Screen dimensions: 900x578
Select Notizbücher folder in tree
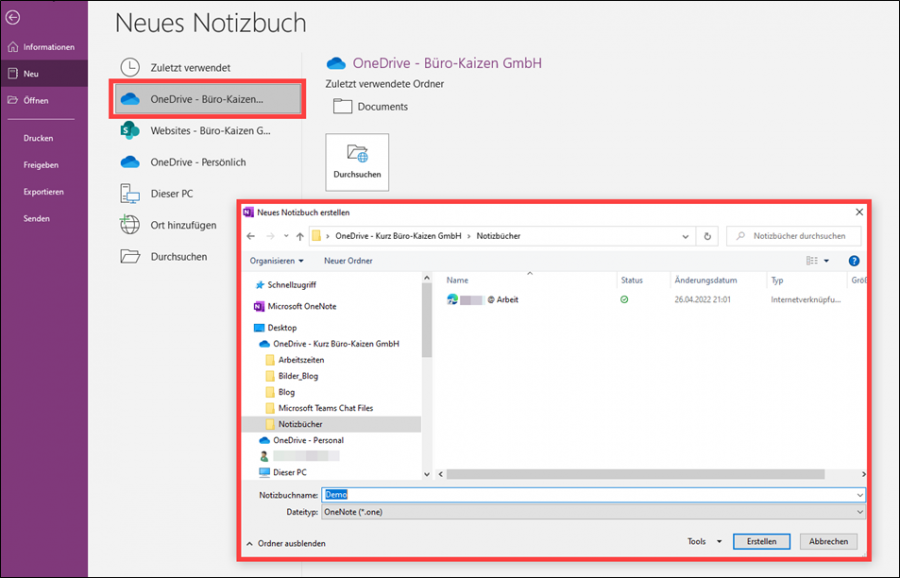pyautogui.click(x=332, y=424)
